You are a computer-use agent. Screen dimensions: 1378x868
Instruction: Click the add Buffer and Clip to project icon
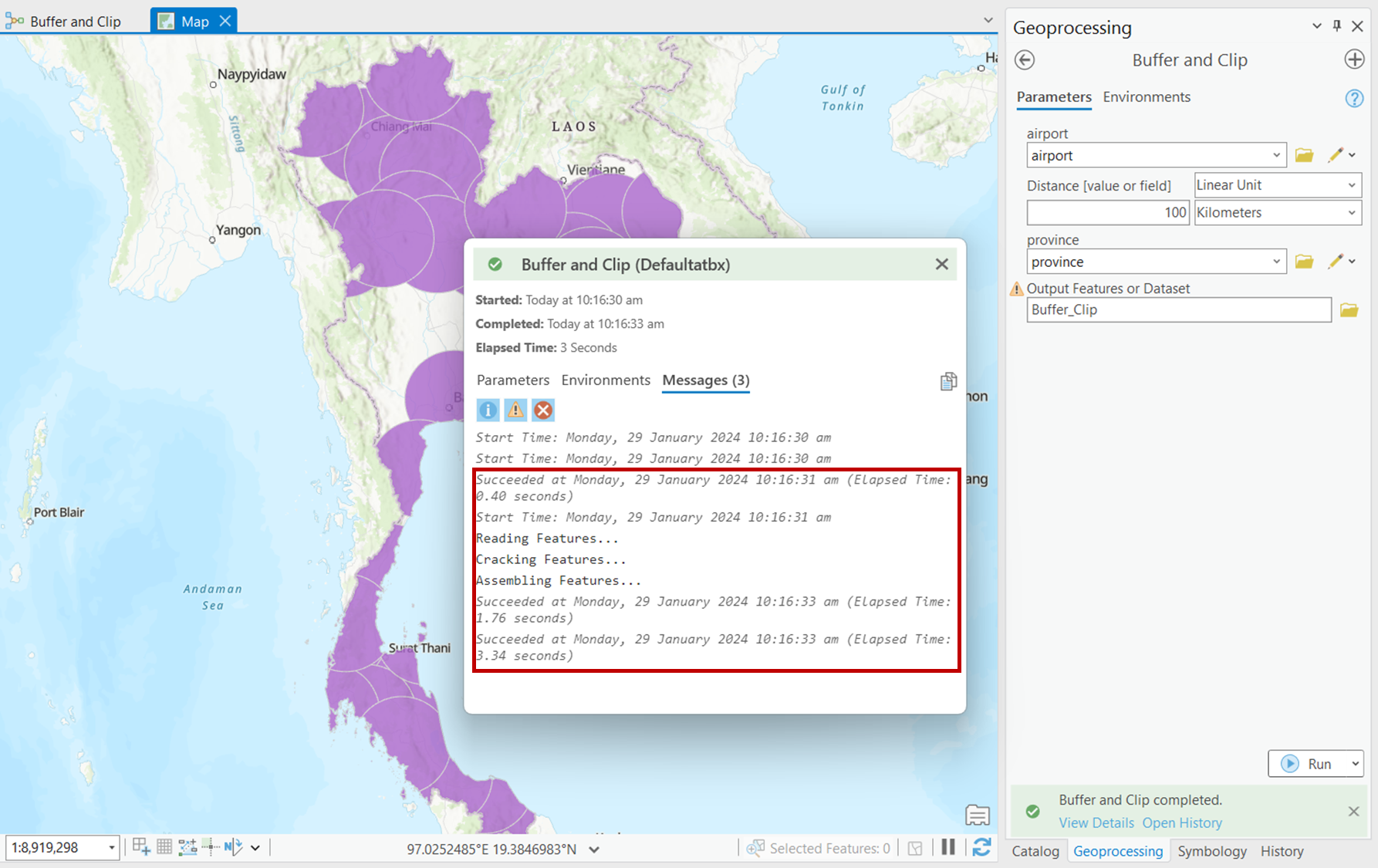(x=1354, y=59)
